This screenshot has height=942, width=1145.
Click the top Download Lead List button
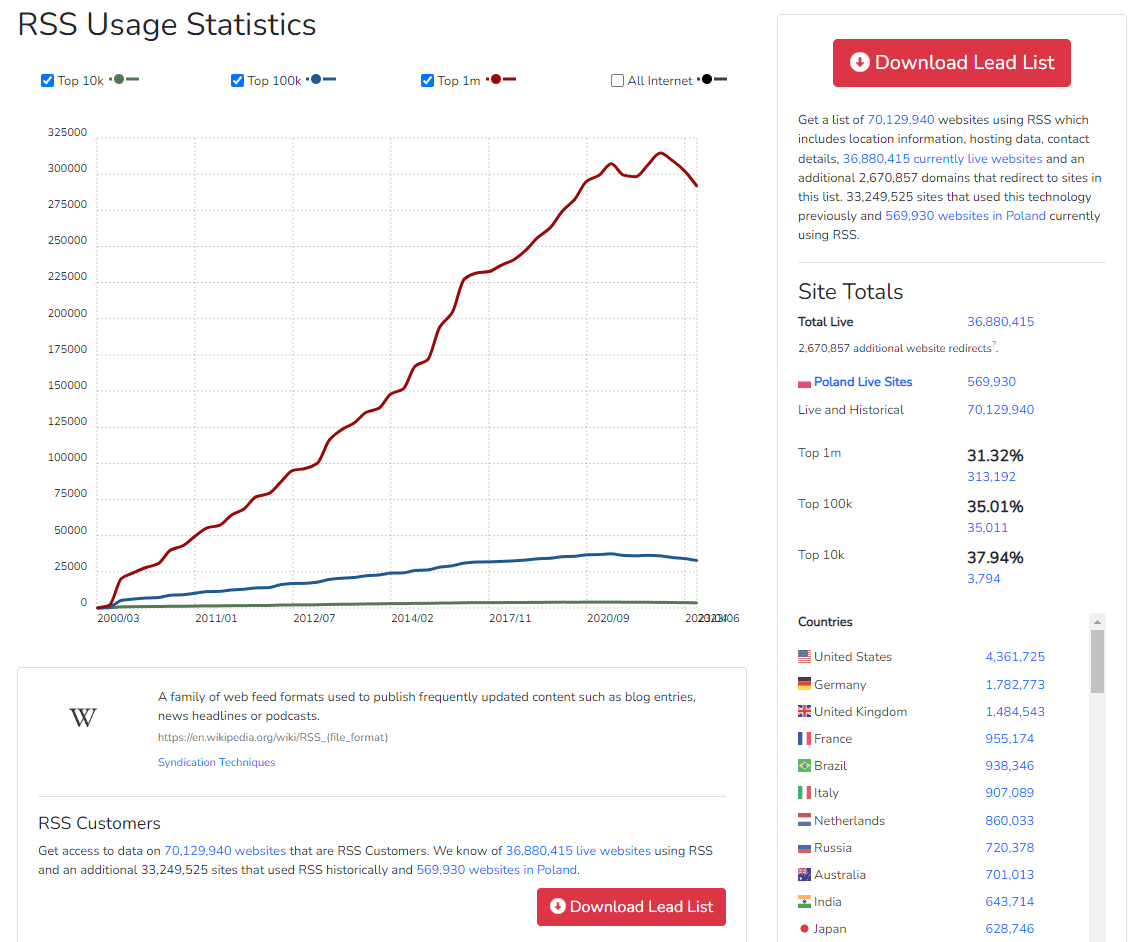coord(951,63)
